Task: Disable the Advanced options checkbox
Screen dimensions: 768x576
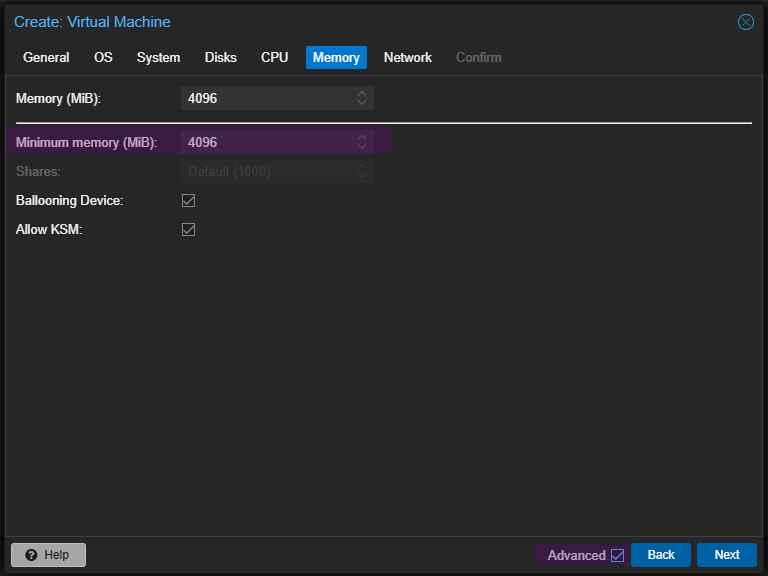Action: [x=618, y=555]
